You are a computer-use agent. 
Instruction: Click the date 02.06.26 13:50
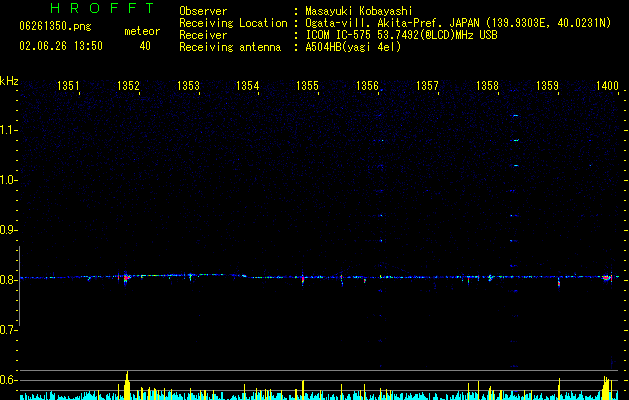pos(61,46)
